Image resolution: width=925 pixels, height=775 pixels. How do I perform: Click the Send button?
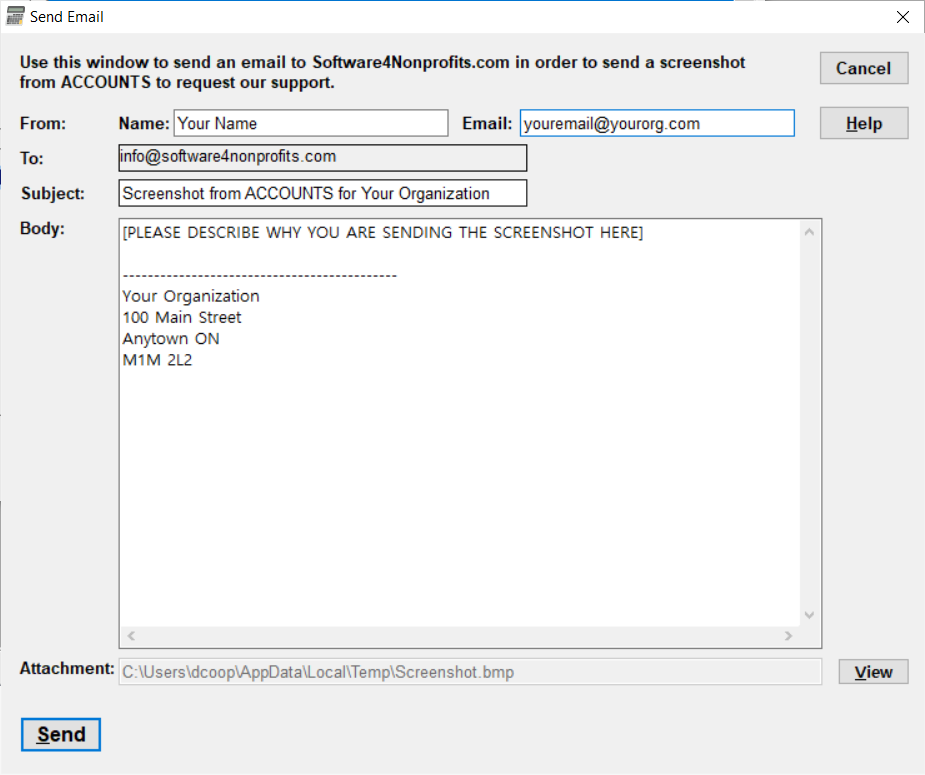[61, 734]
